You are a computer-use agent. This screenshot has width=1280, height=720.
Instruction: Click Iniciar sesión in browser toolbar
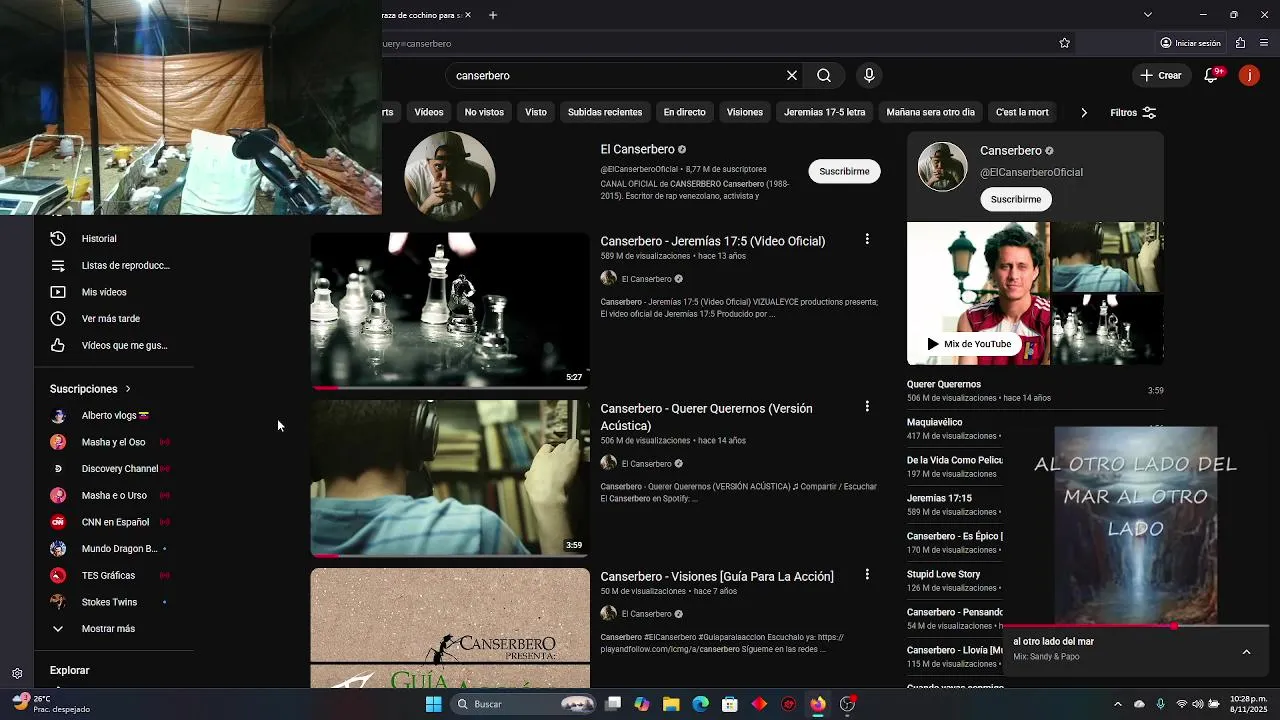pos(1190,43)
